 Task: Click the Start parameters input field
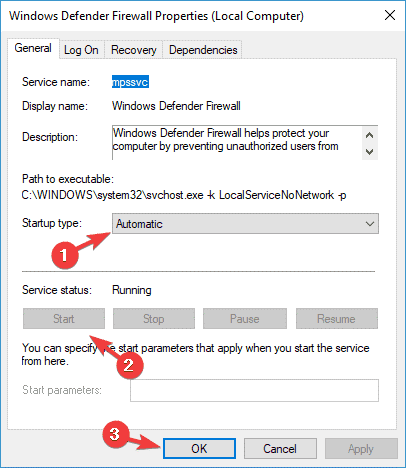click(254, 390)
